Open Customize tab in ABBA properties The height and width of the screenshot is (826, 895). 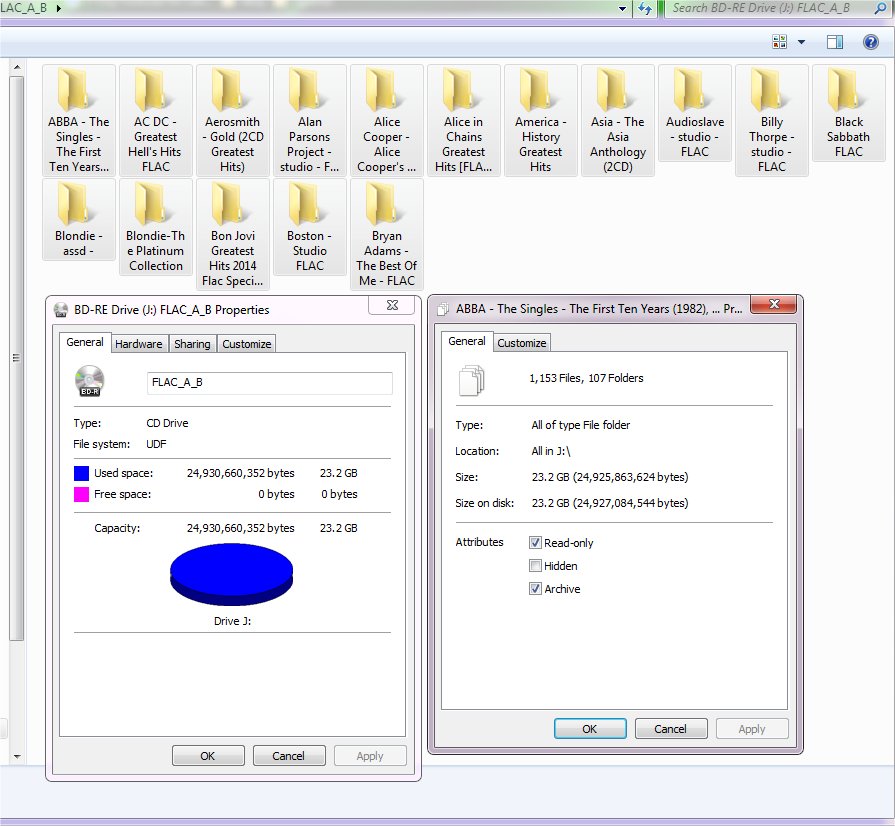pos(522,343)
